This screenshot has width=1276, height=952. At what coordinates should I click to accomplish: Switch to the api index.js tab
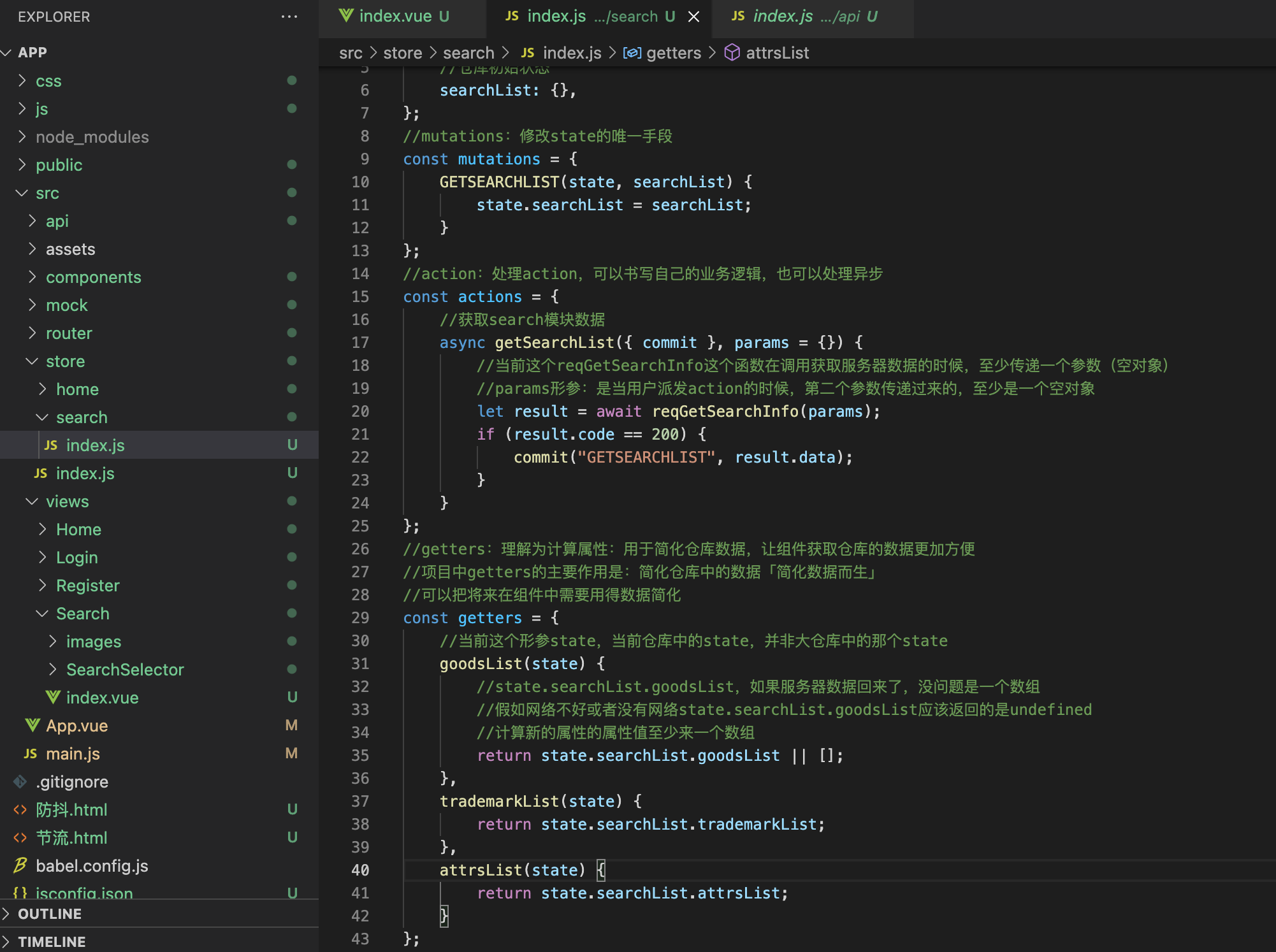783,17
